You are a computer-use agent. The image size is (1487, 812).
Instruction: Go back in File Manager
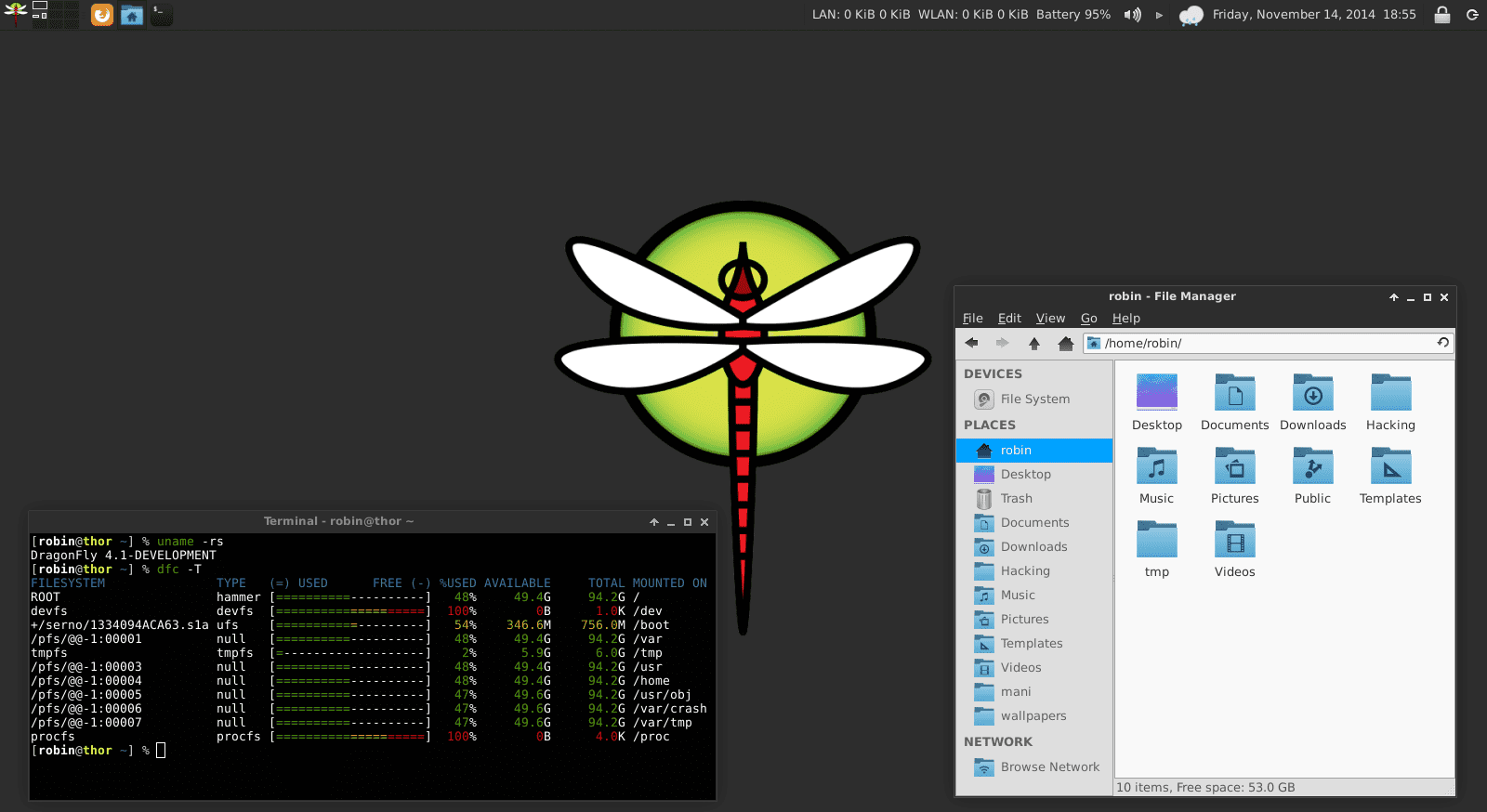tap(971, 343)
